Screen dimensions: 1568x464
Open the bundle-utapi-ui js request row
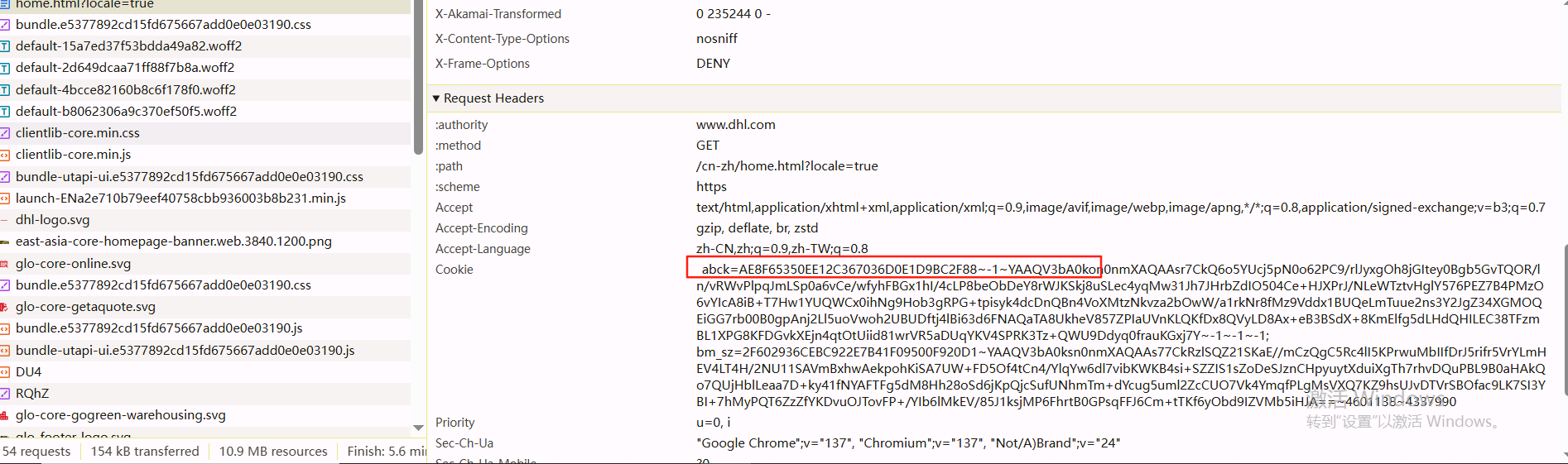(205, 351)
